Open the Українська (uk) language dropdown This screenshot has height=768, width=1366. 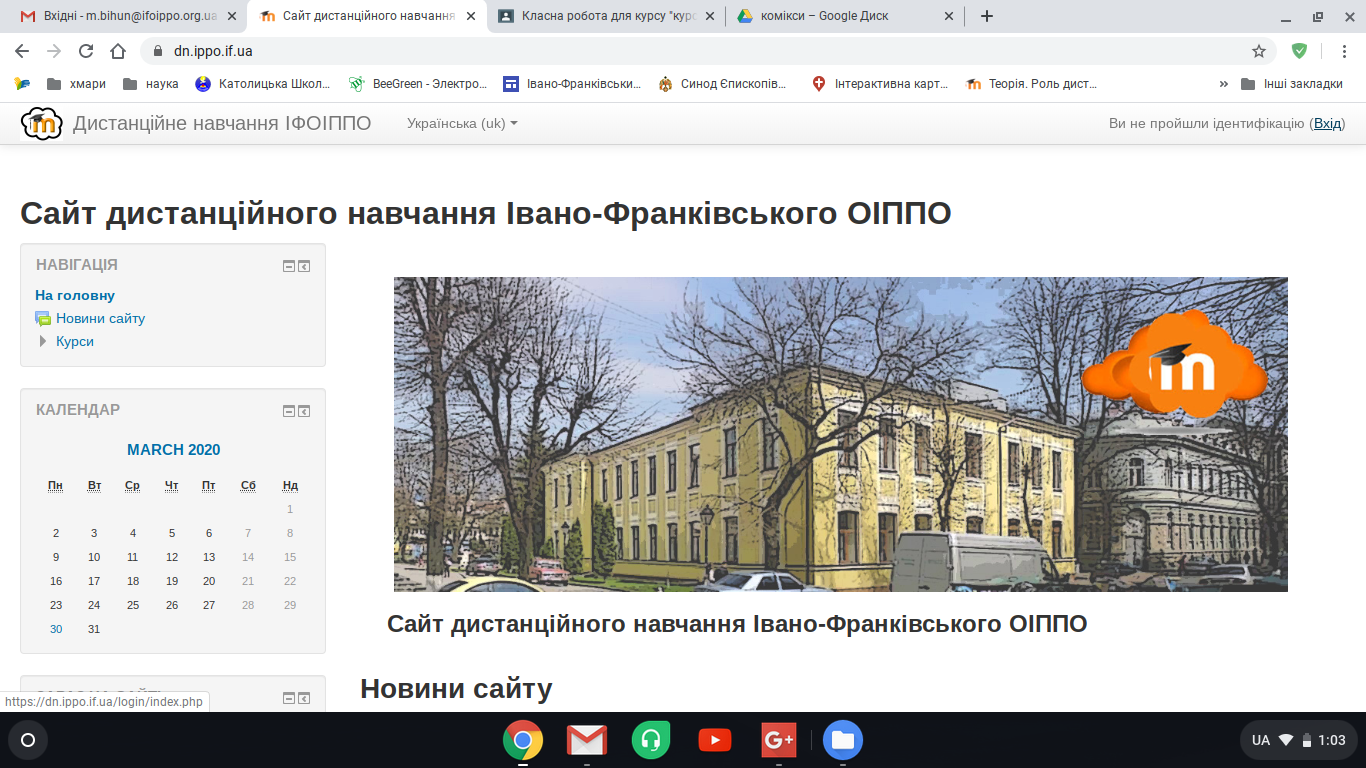pos(462,123)
